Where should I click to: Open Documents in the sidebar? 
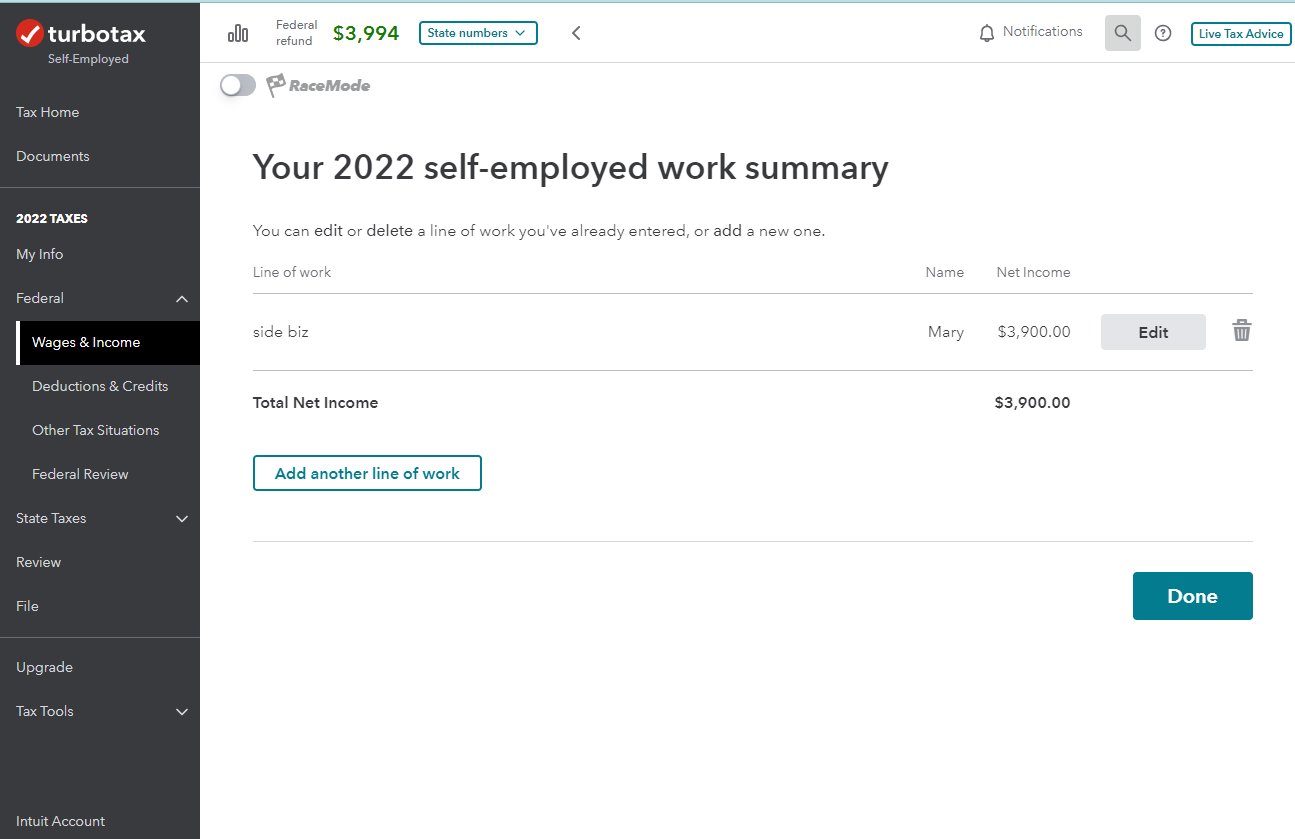(x=53, y=156)
